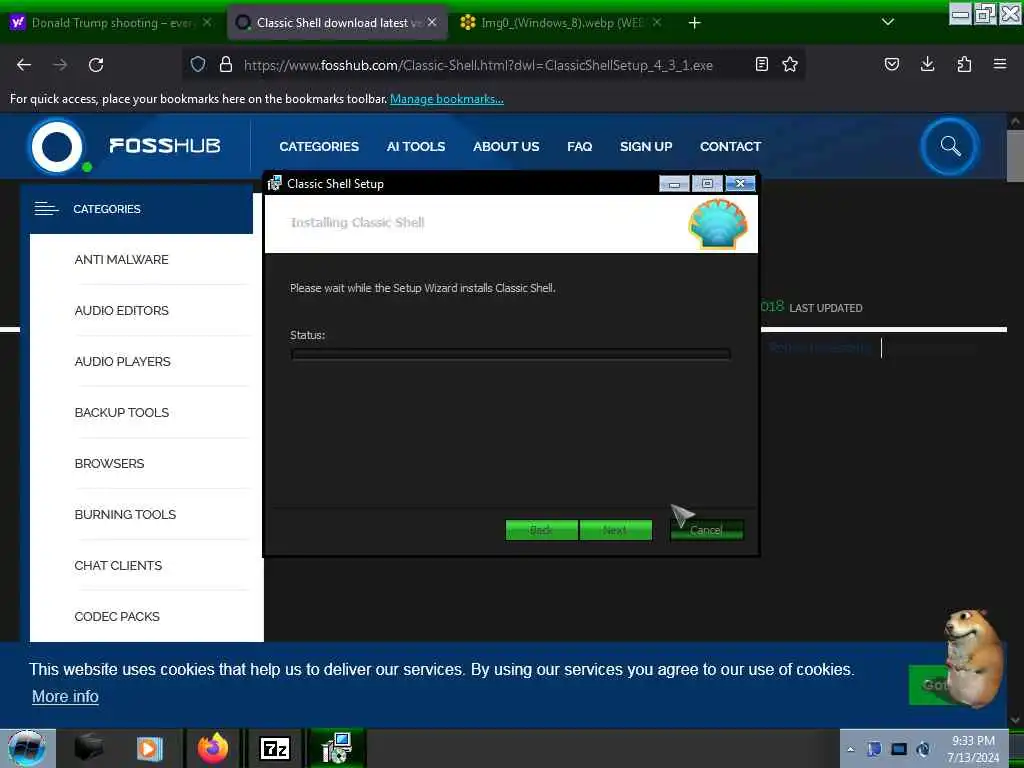Click the Next button in Setup wizard
This screenshot has height=768, width=1024.
pos(616,530)
